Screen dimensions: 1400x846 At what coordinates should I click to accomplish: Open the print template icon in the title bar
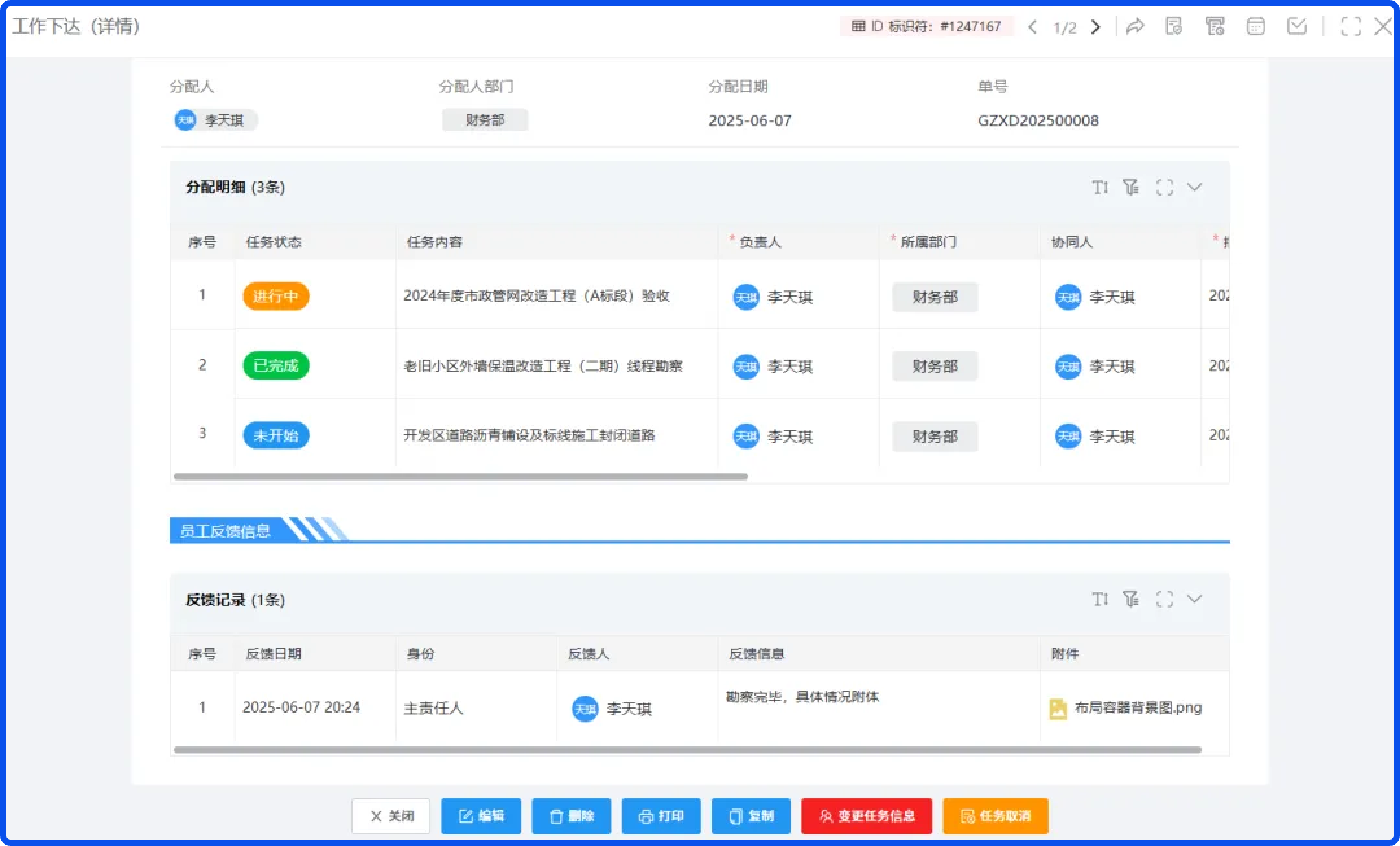coord(1216,27)
